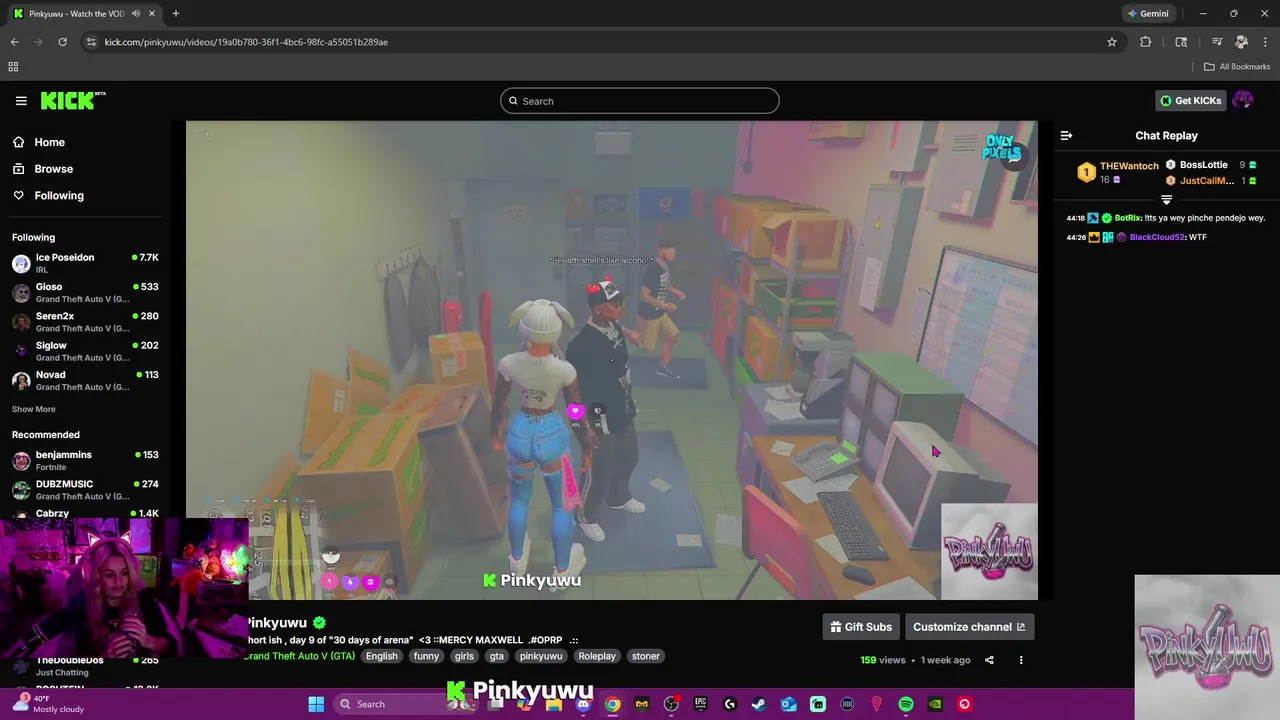
Task: Open Chrome extensions puzzle icon
Action: pyautogui.click(x=1146, y=42)
